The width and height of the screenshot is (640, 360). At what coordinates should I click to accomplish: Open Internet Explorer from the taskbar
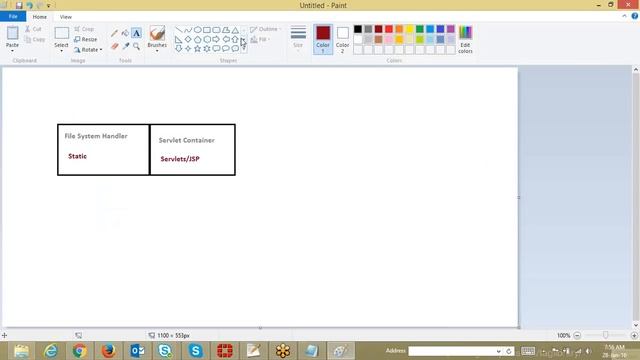point(51,351)
